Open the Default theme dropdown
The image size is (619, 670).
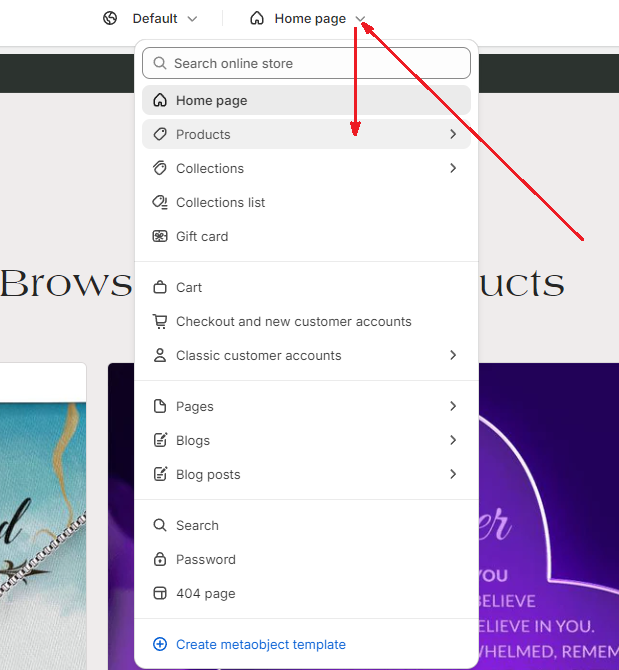click(x=164, y=18)
